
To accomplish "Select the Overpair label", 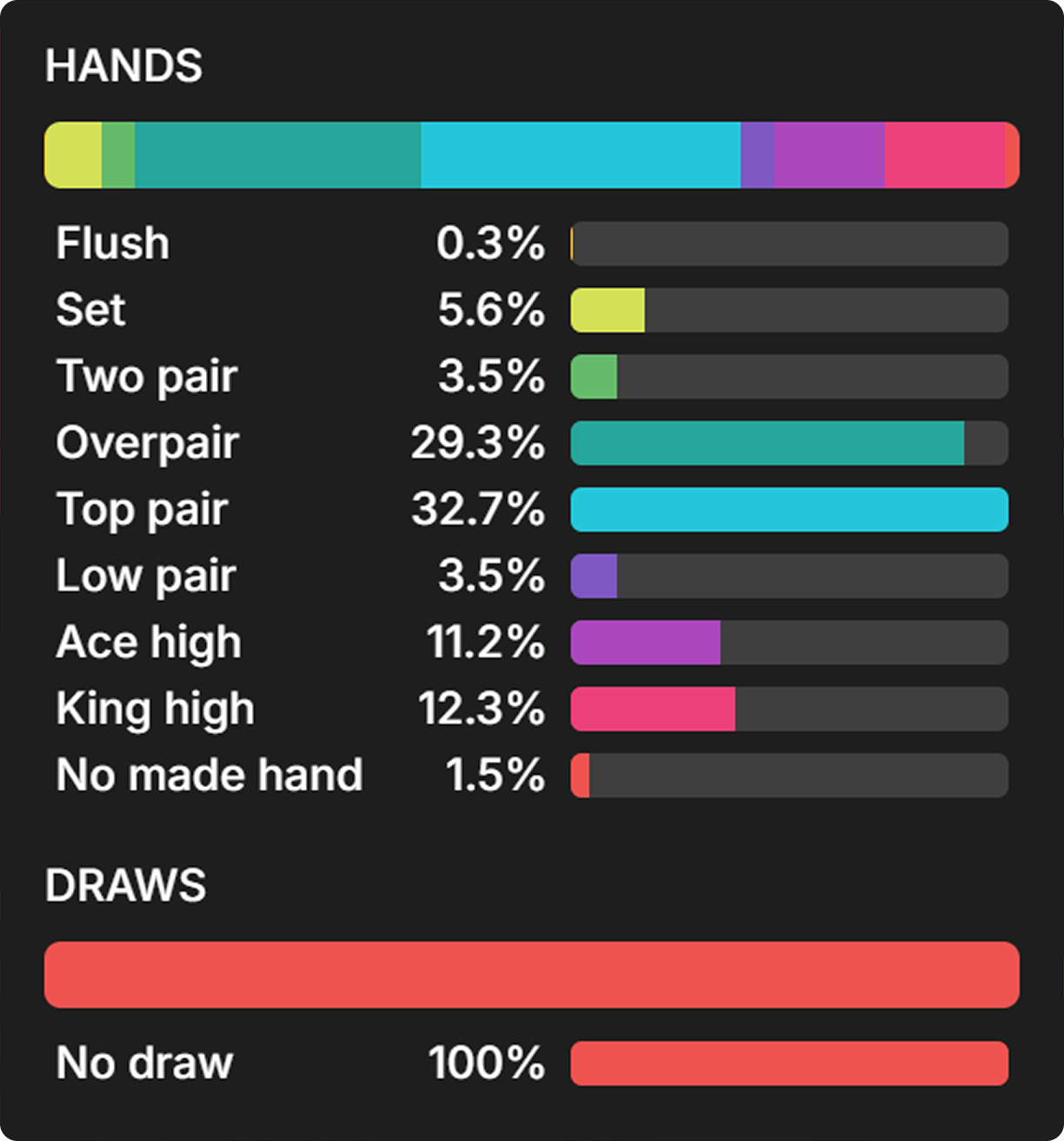I will (147, 443).
